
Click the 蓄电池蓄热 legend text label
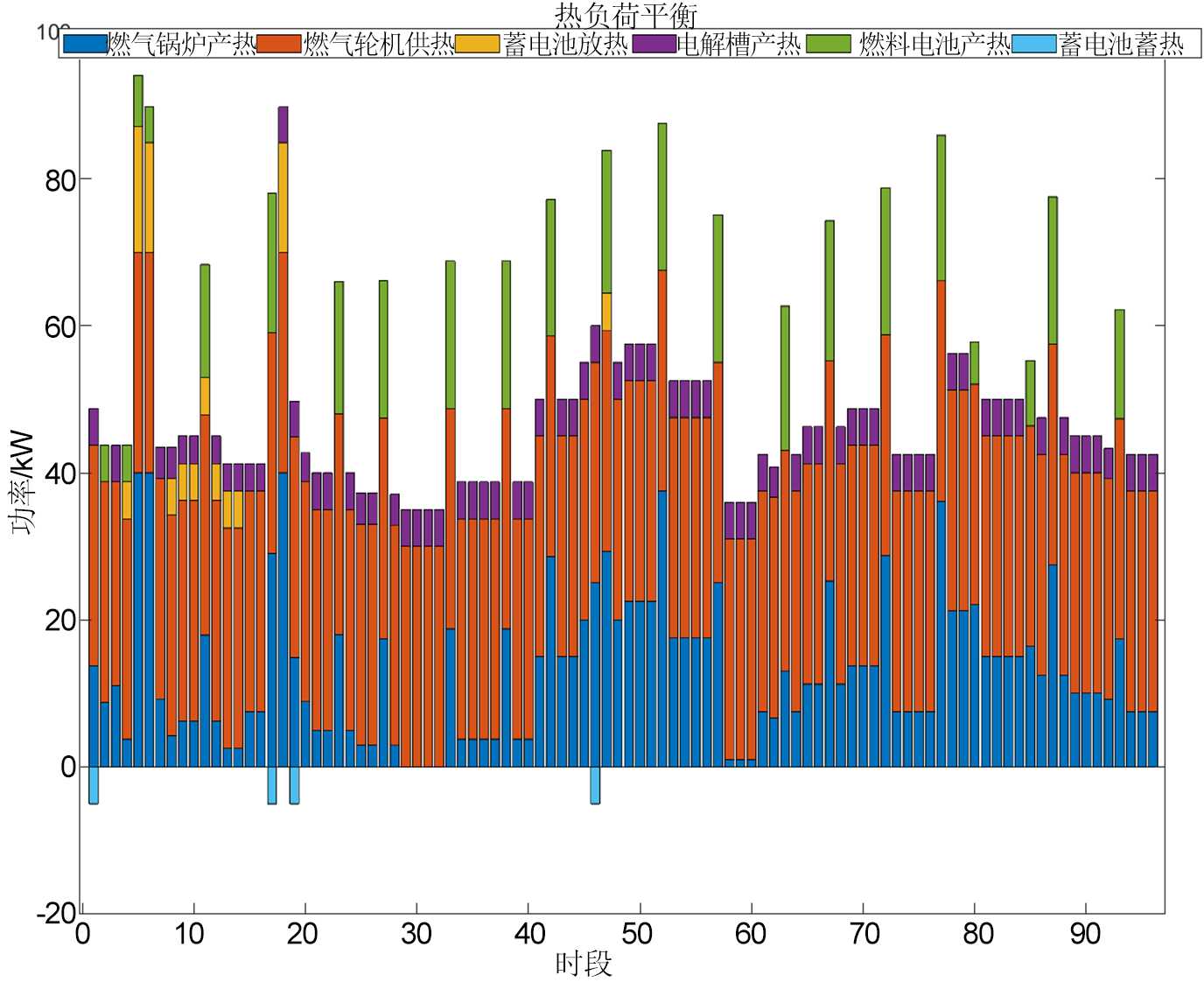coord(1121,45)
